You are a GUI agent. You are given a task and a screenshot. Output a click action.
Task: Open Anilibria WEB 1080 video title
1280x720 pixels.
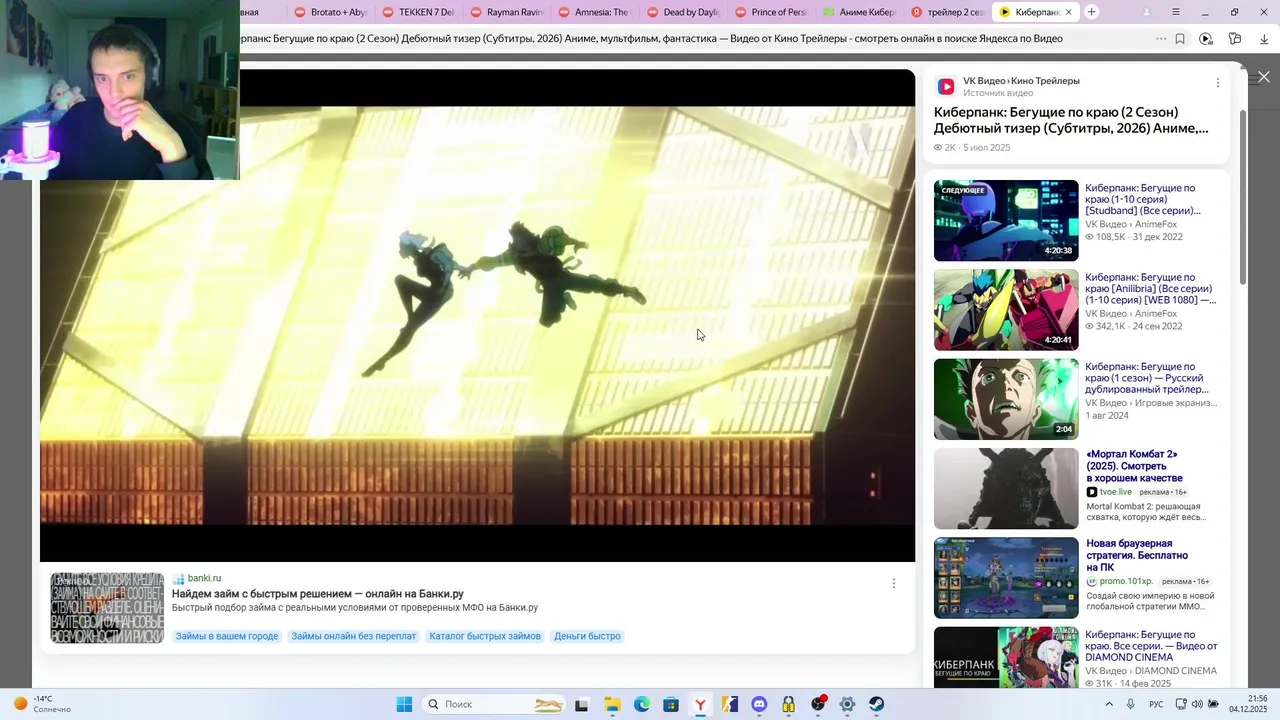click(1150, 289)
